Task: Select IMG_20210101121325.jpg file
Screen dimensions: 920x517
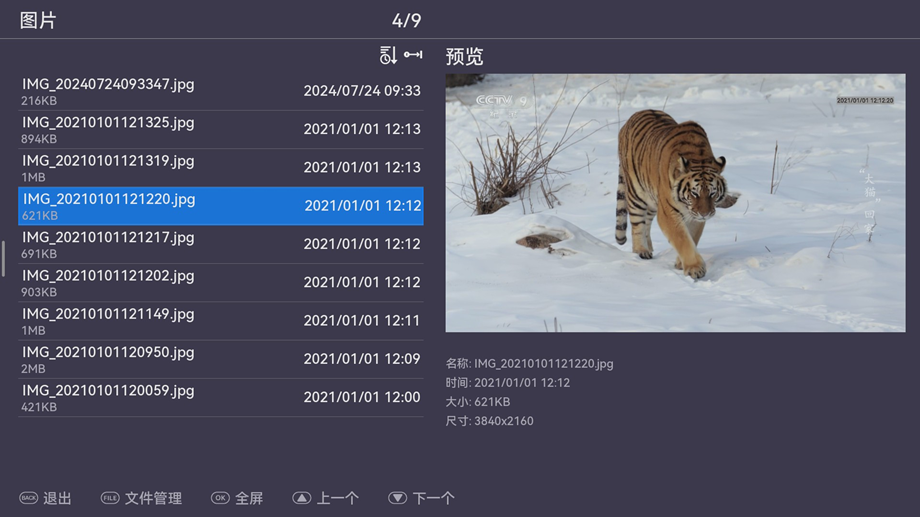Action: [x=220, y=130]
